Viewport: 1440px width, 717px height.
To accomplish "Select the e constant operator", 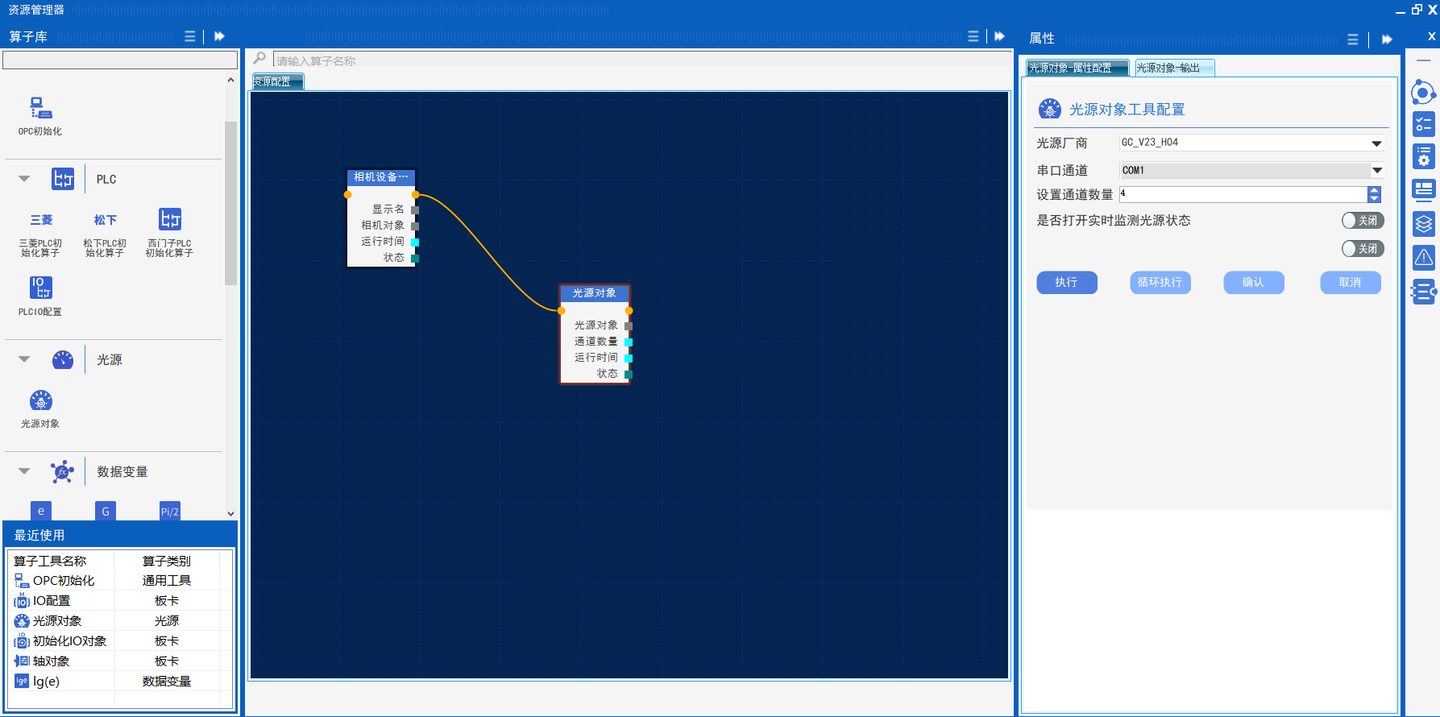I will point(41,511).
